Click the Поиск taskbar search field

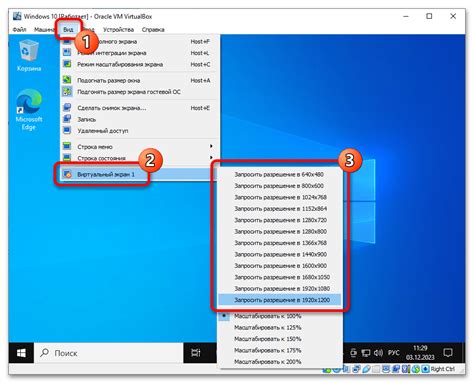pos(109,353)
